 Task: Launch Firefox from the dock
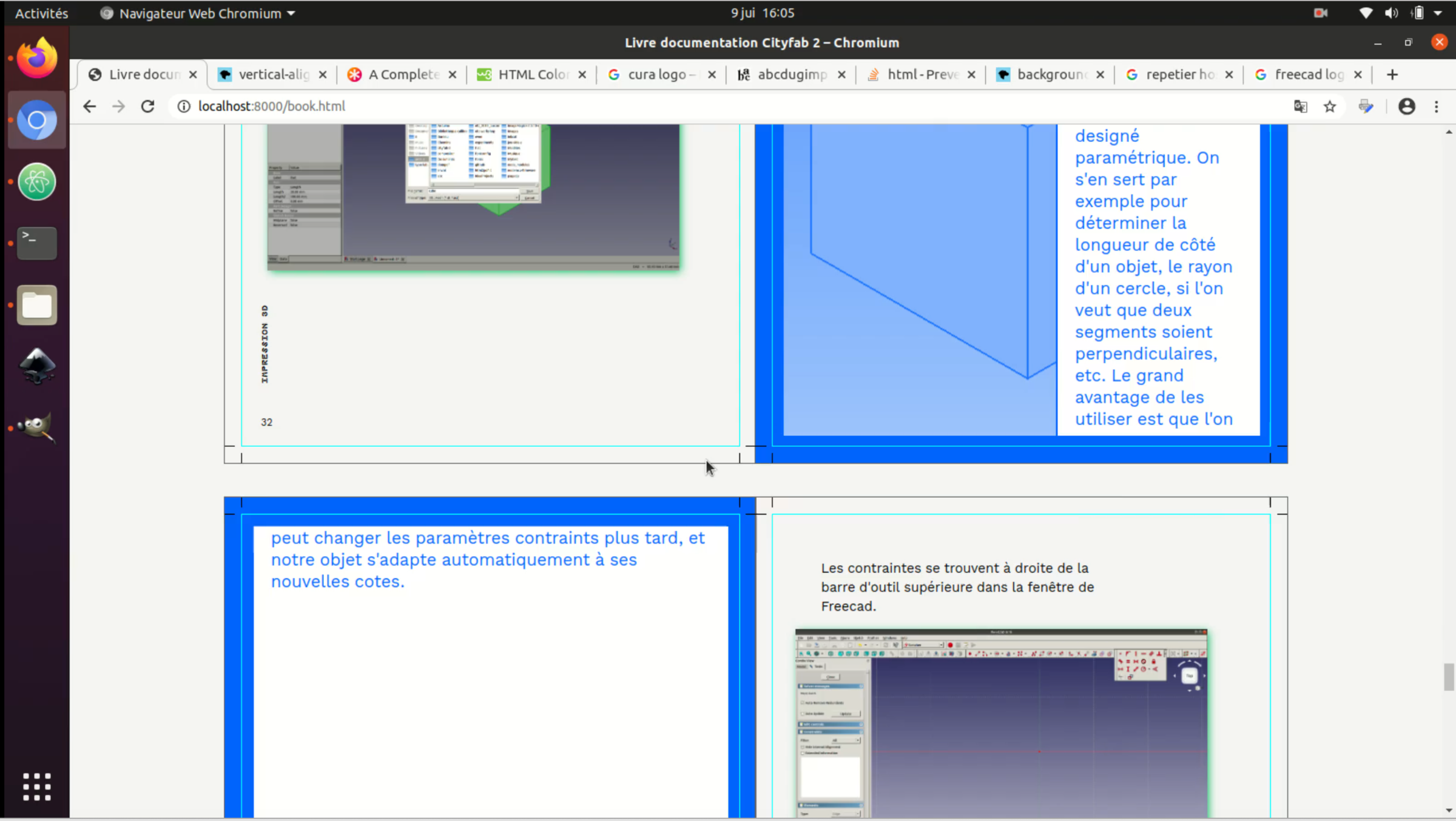coord(36,58)
